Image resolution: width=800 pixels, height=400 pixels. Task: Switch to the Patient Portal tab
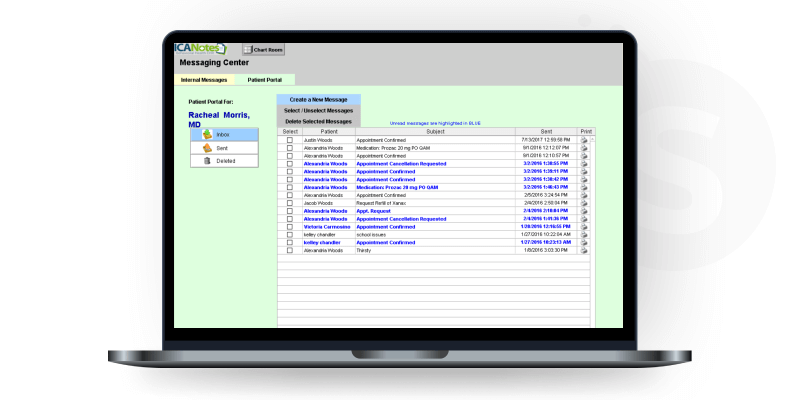265,80
